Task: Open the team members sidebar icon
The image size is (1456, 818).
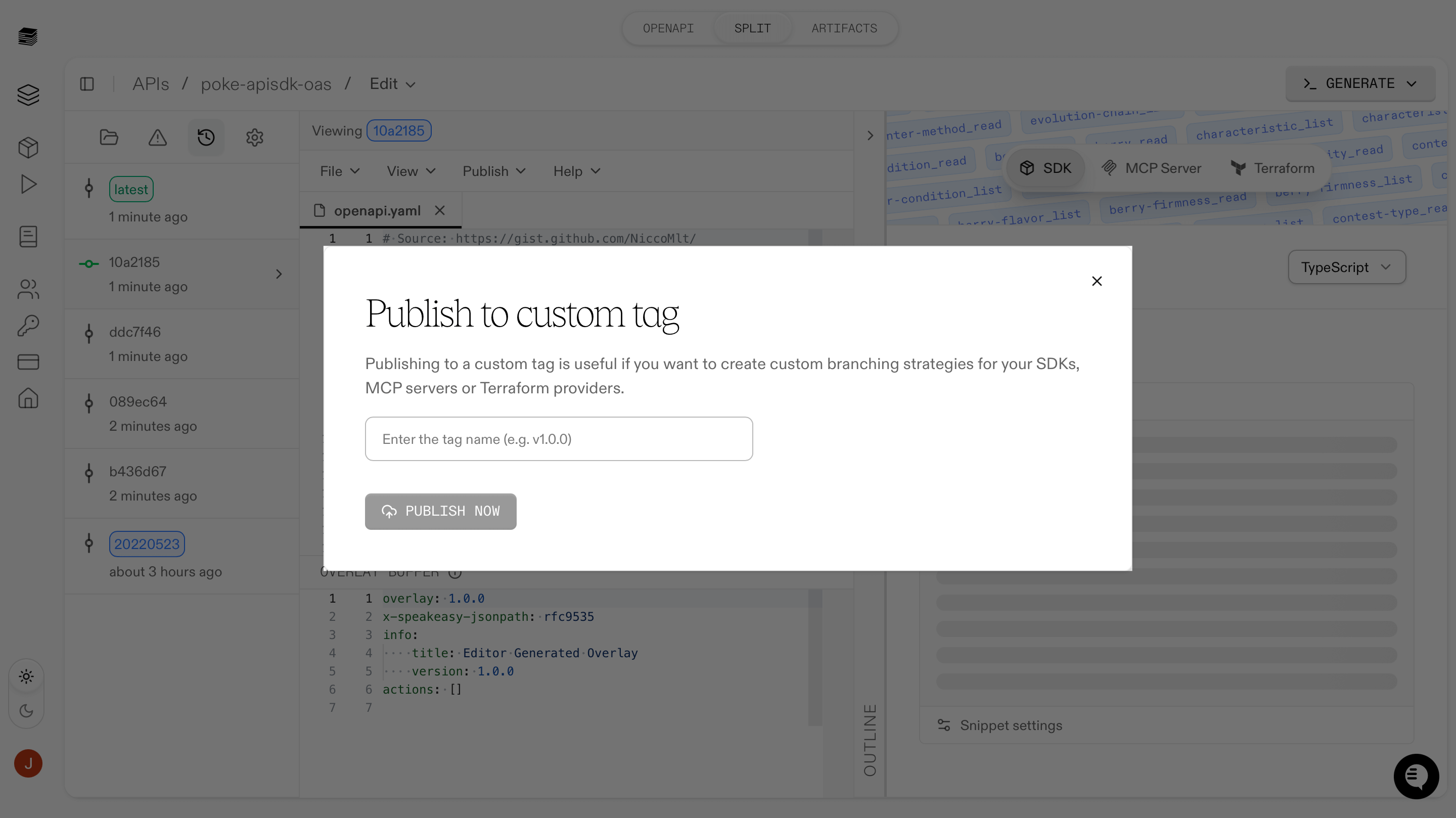Action: pyautogui.click(x=28, y=290)
